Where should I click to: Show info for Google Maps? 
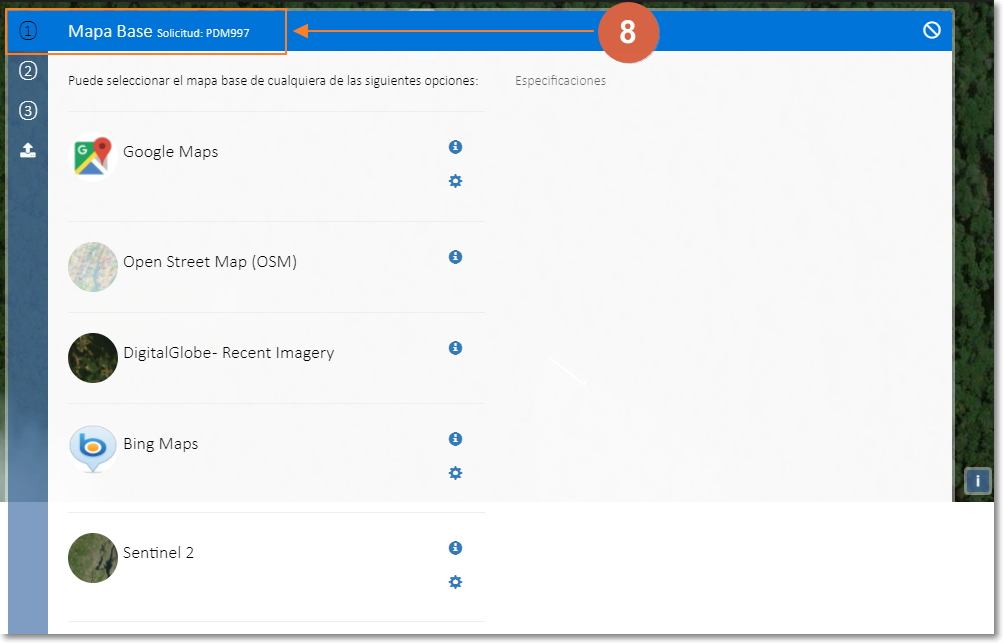(455, 147)
